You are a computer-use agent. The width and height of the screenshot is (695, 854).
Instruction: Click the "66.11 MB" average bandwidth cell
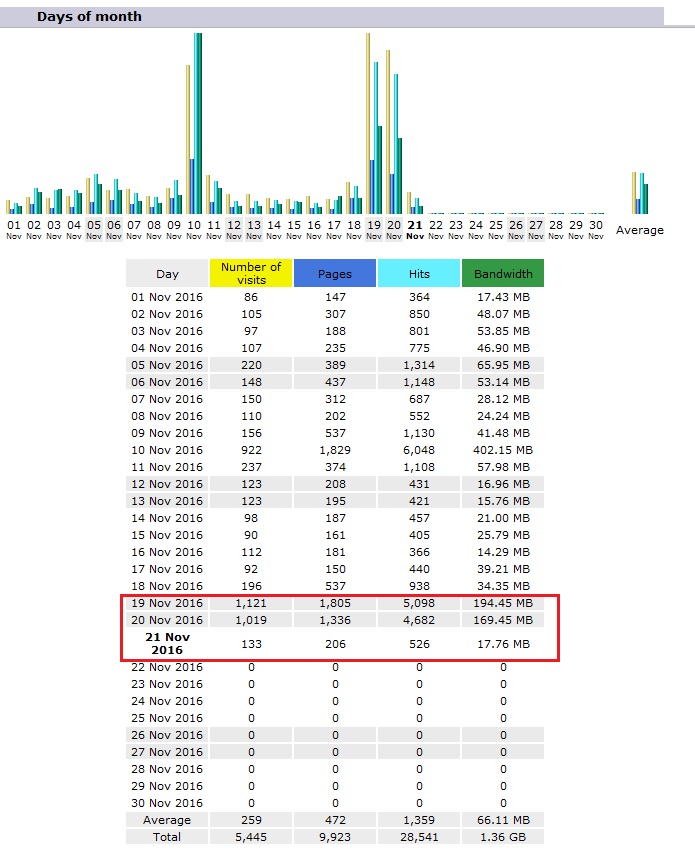click(x=503, y=820)
